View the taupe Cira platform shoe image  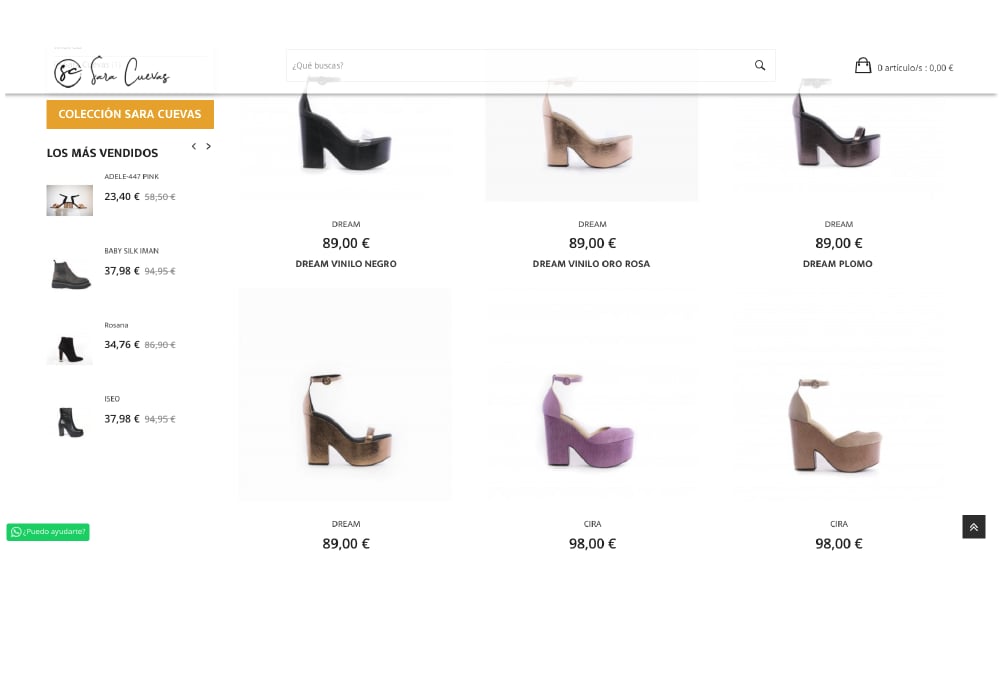[838, 420]
